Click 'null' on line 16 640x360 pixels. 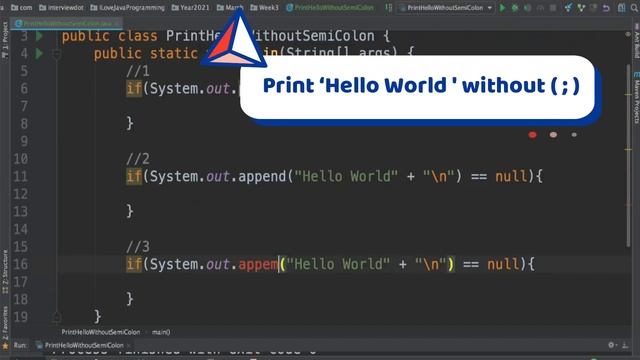click(x=503, y=264)
